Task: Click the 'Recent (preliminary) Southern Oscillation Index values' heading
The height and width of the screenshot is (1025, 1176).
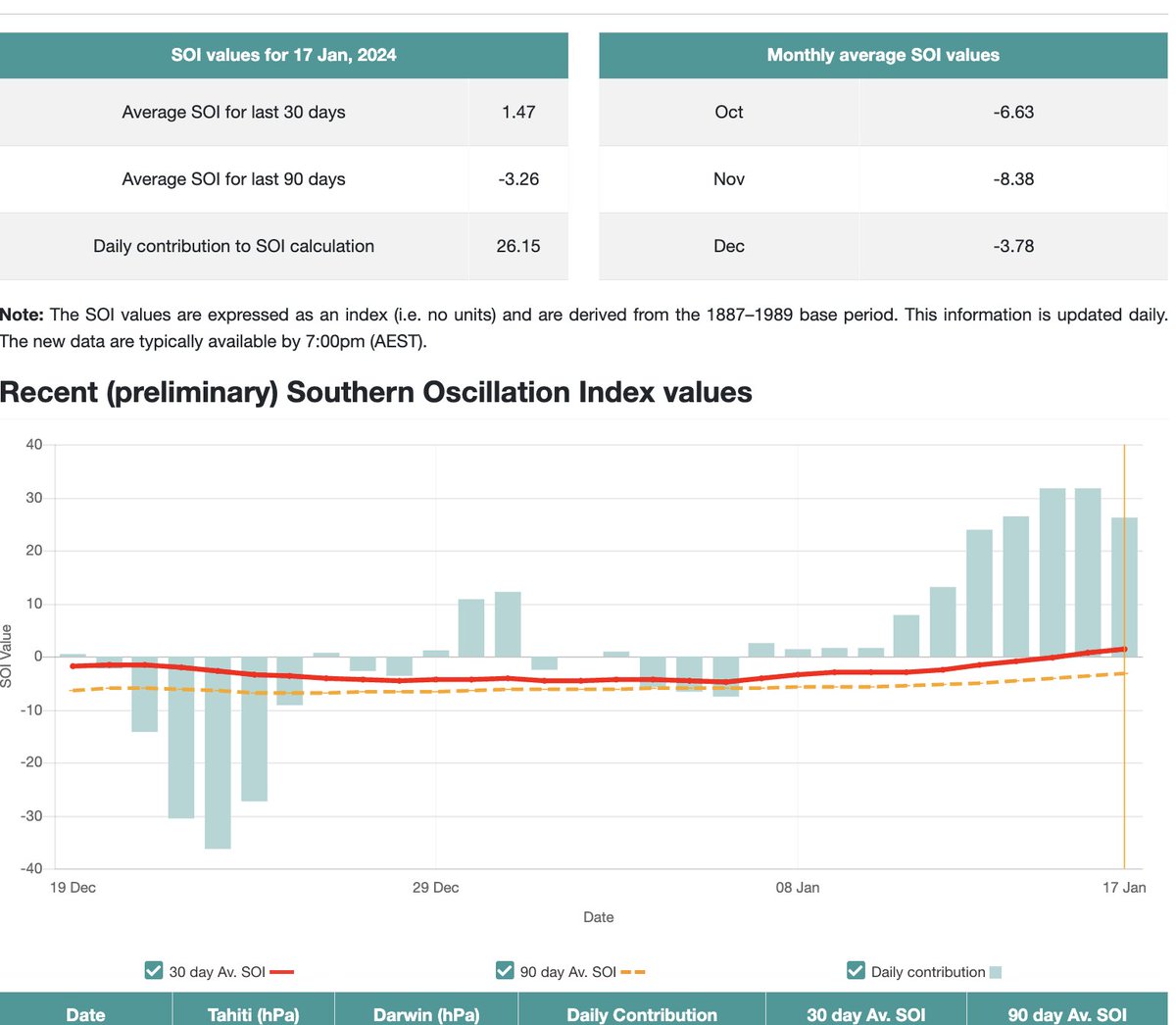Action: [x=376, y=392]
